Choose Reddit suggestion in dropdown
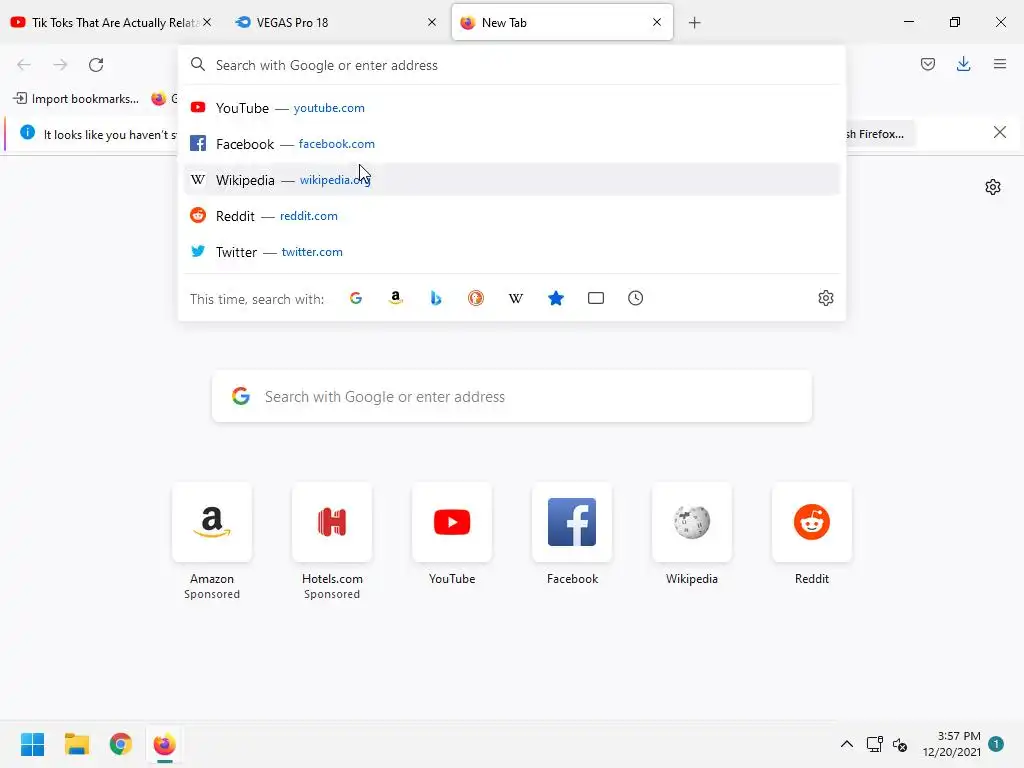1024x768 pixels. (511, 216)
